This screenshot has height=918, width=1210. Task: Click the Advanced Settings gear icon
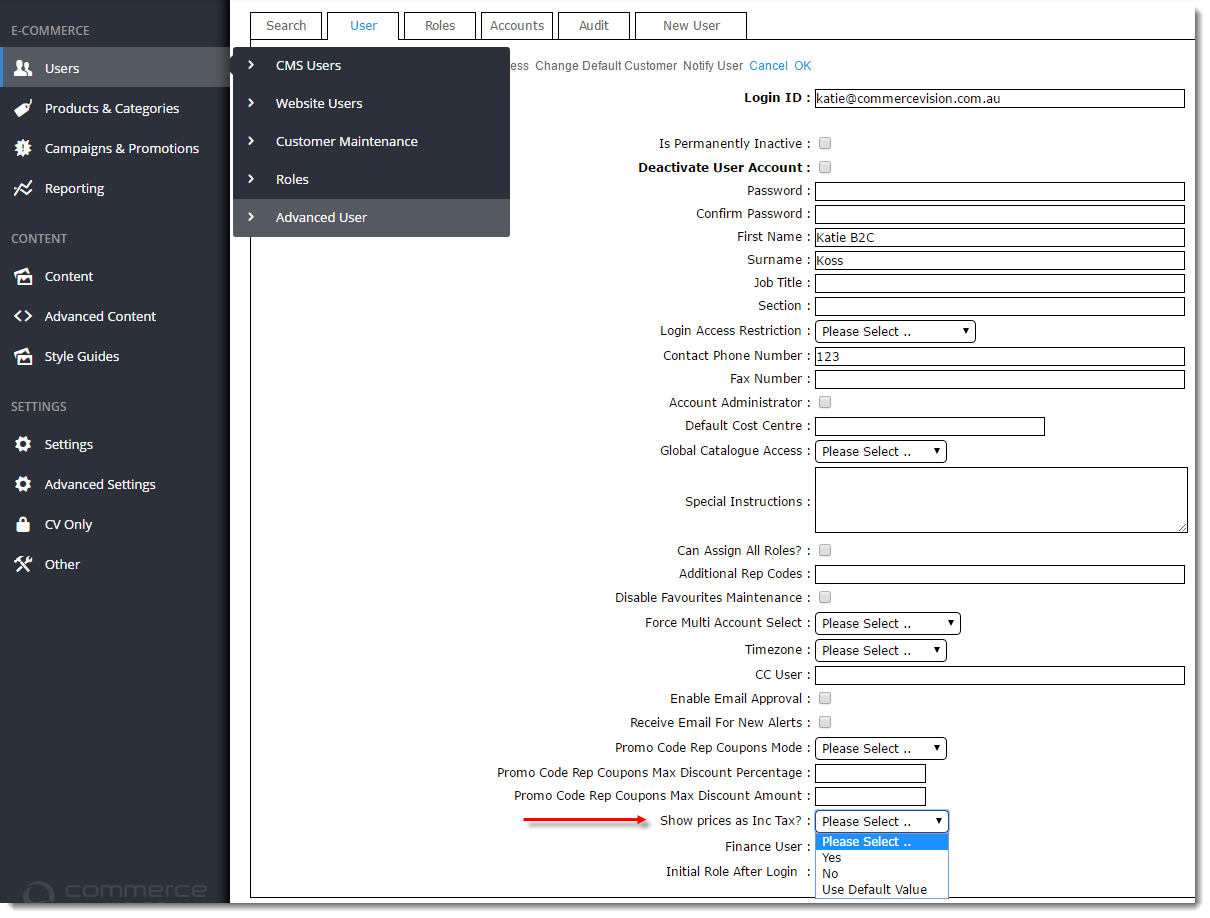click(x=23, y=484)
